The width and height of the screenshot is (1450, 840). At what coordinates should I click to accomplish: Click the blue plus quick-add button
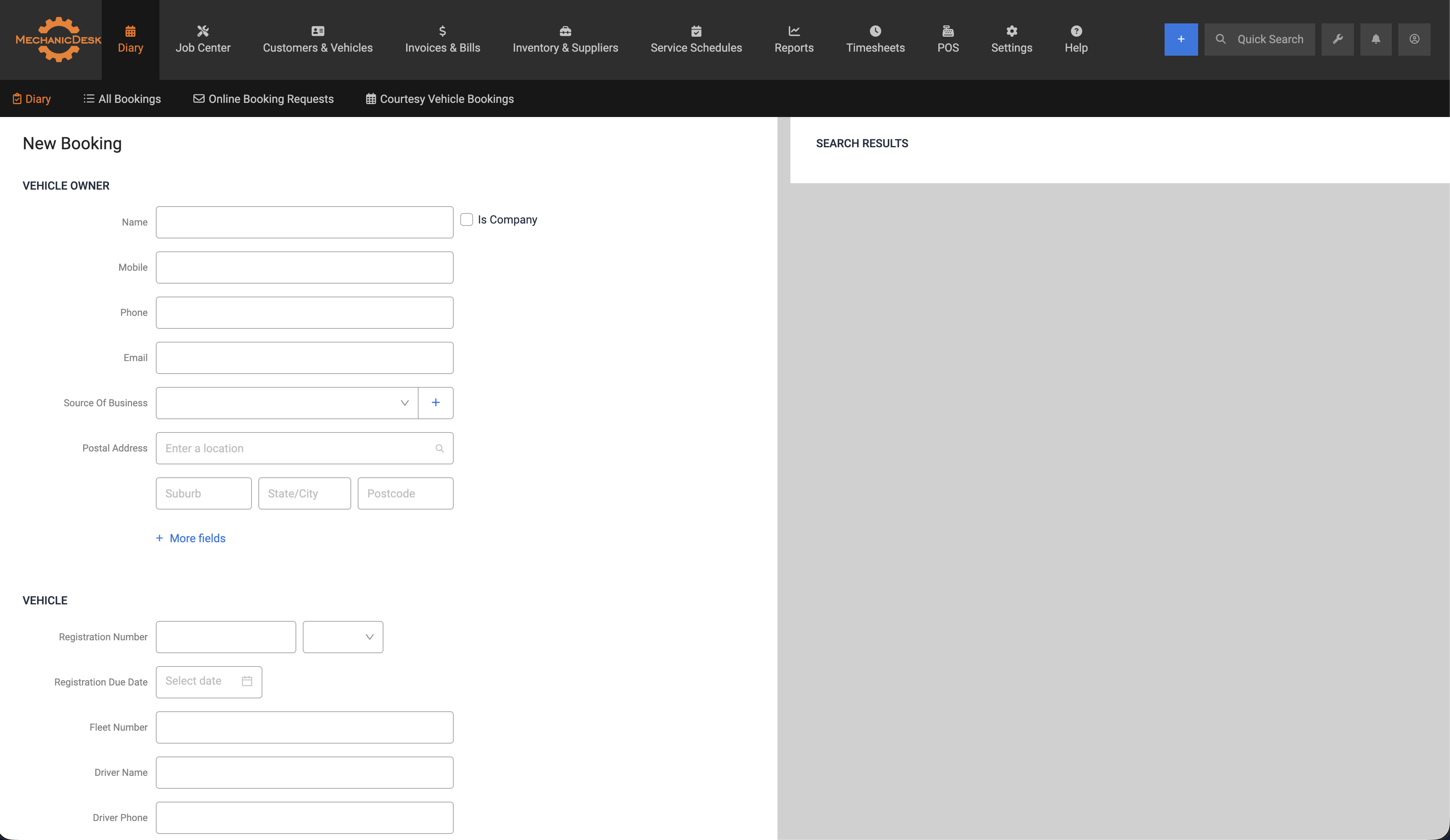(x=1180, y=39)
